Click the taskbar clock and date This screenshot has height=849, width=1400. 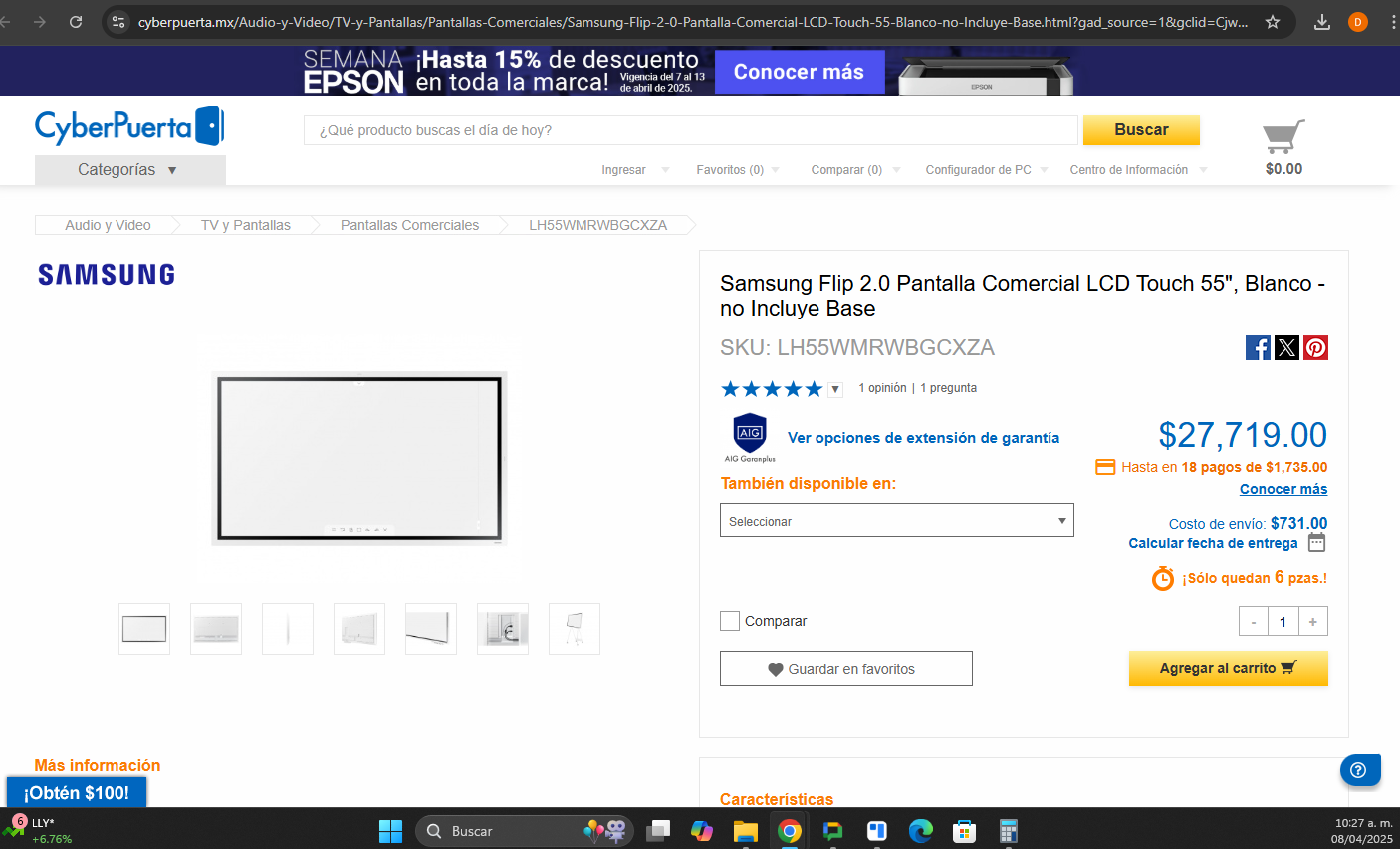tap(1363, 831)
